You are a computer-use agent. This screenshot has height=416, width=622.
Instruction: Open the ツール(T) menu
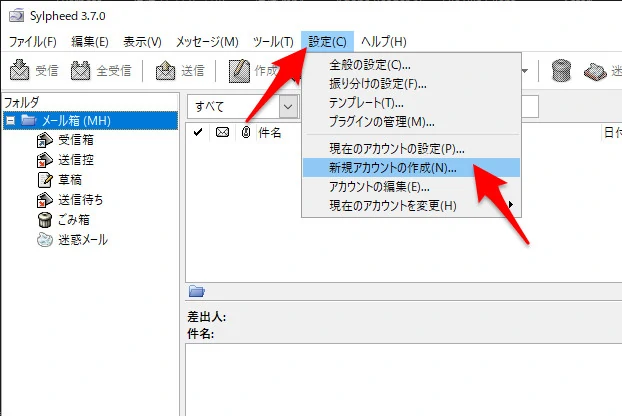(x=273, y=42)
